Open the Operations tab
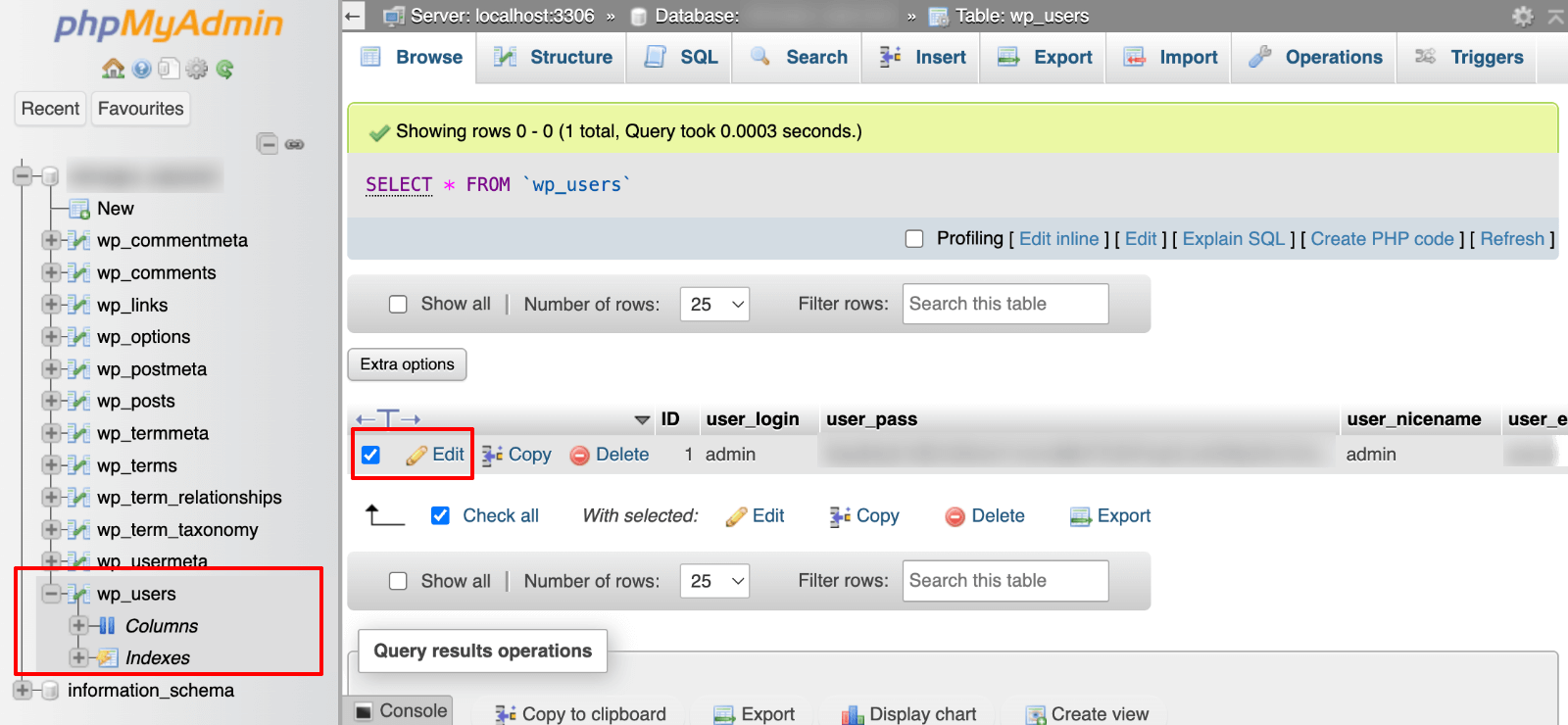 pos(1314,57)
